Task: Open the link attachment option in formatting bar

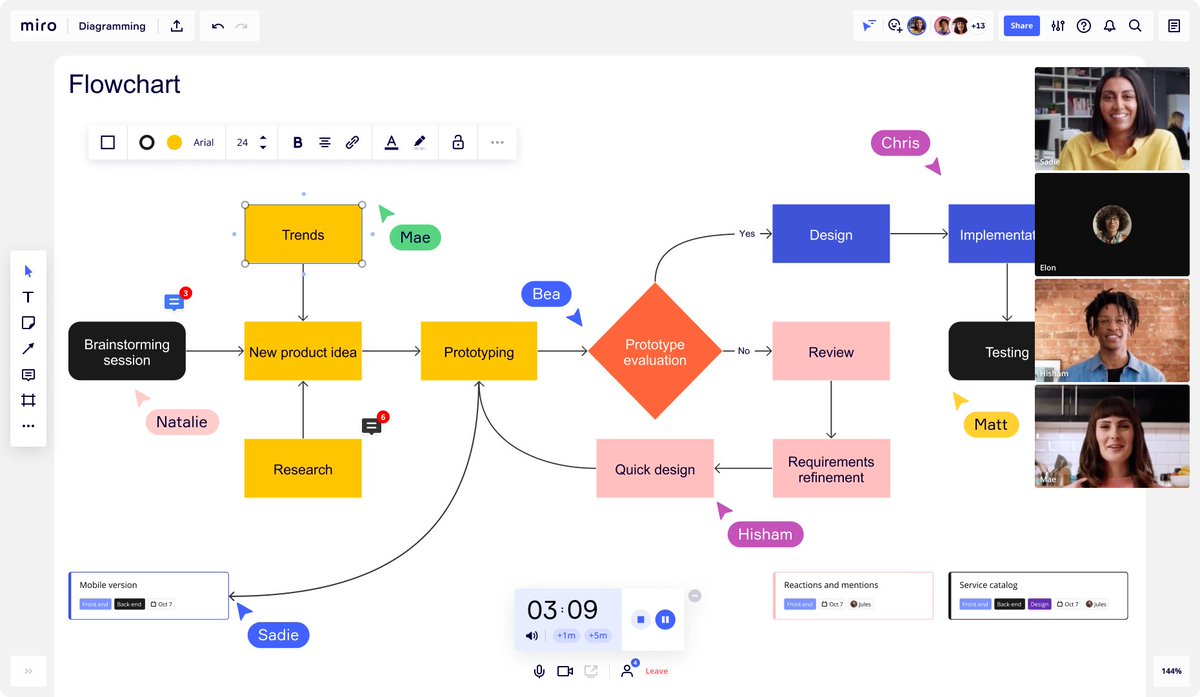Action: click(x=352, y=142)
